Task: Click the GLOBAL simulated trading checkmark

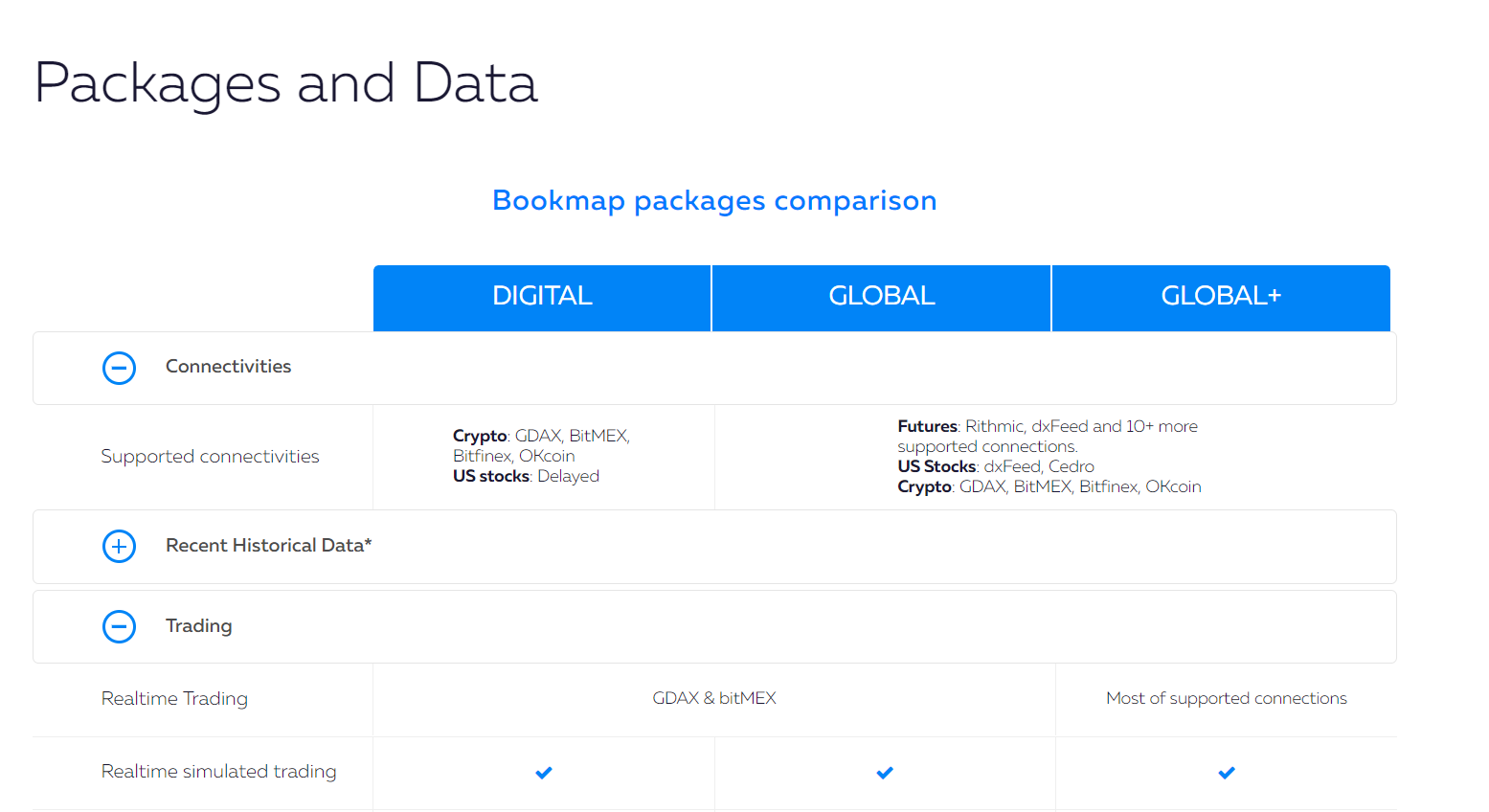Action: point(884,773)
